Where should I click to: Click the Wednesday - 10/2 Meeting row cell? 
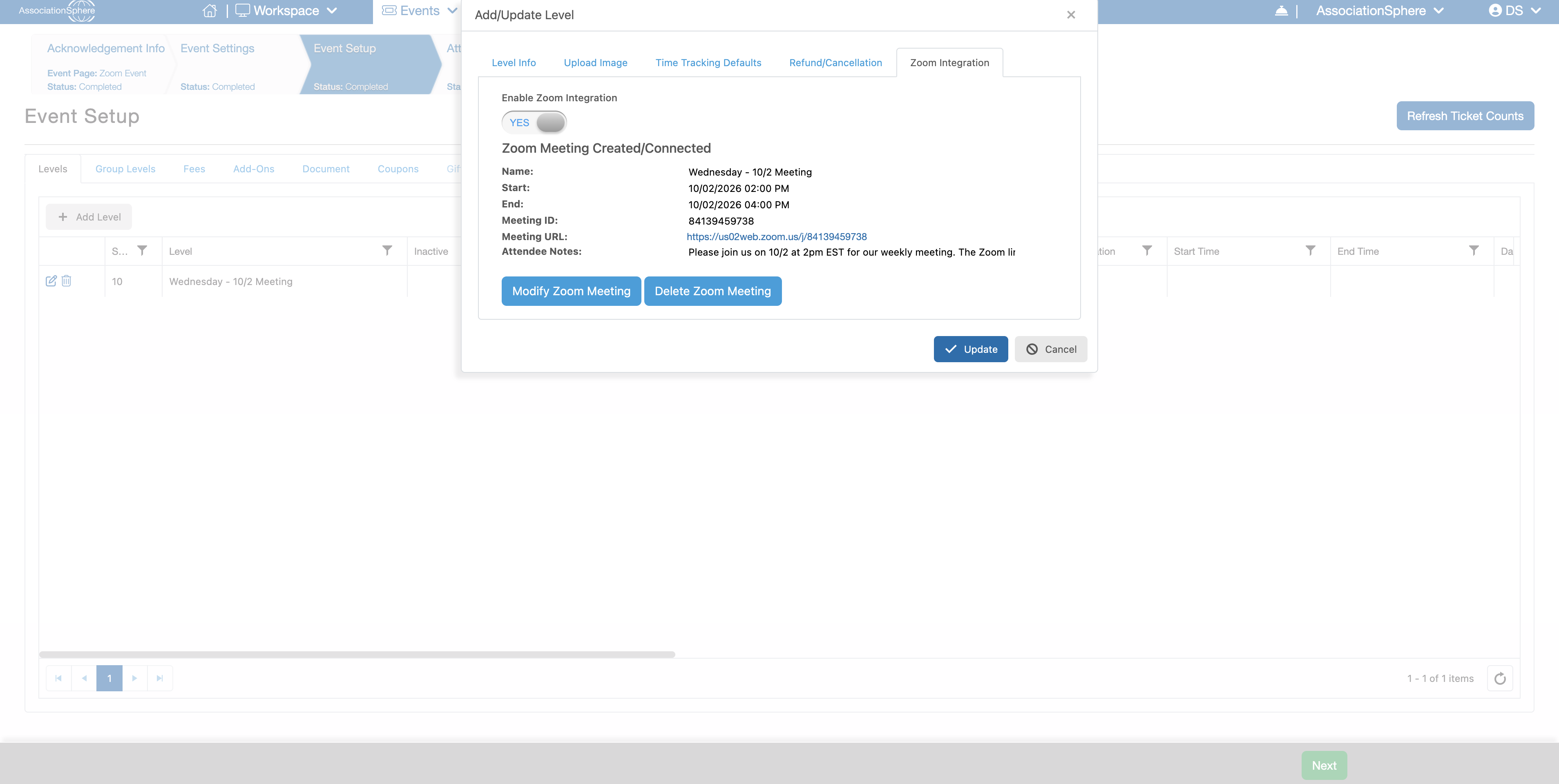[x=284, y=281]
